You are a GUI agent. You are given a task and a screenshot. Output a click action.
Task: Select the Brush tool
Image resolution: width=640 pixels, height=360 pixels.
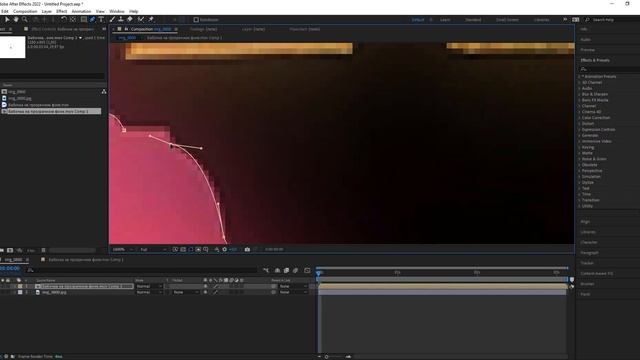point(112,19)
